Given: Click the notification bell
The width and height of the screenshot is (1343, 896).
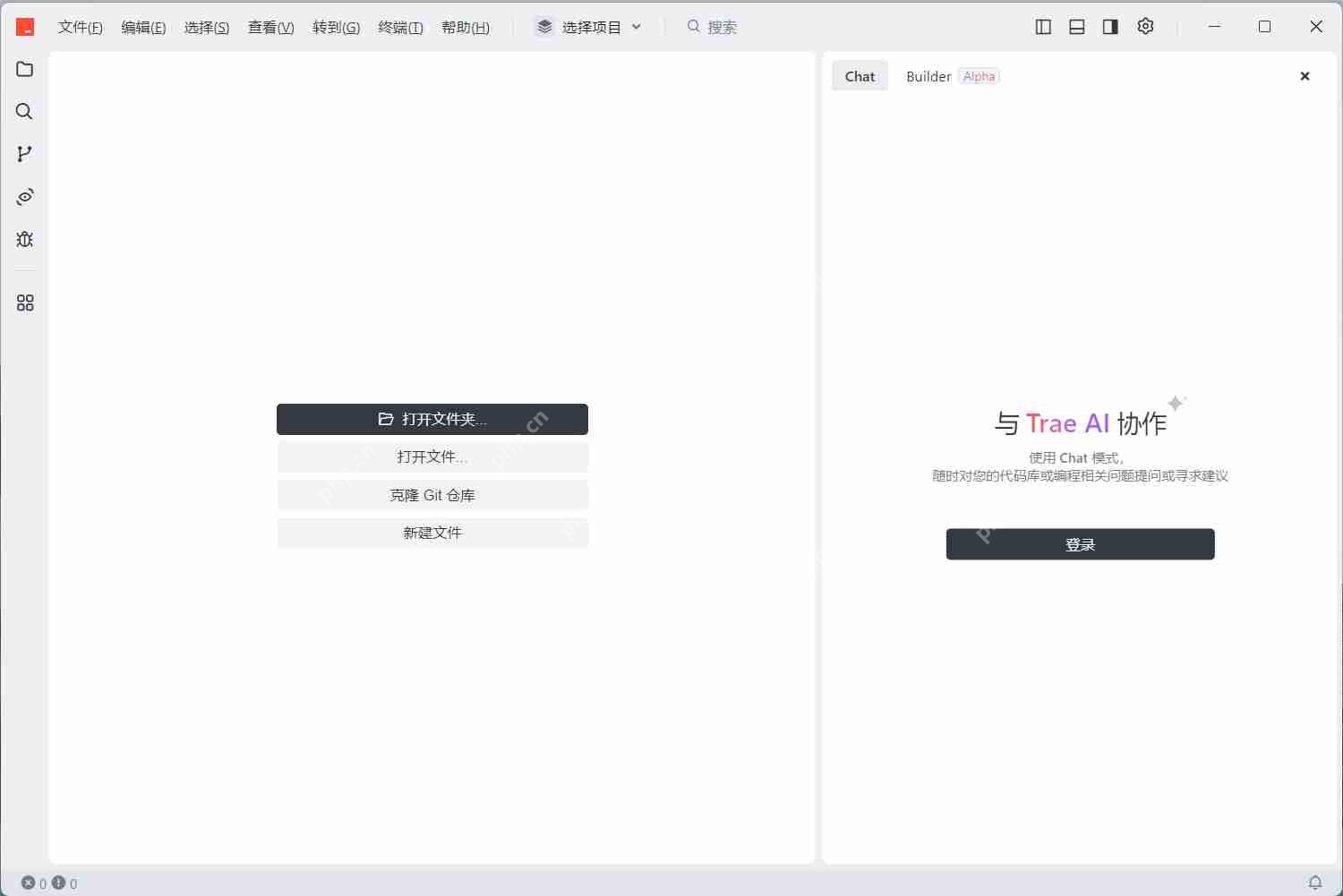Looking at the screenshot, I should tap(1316, 883).
